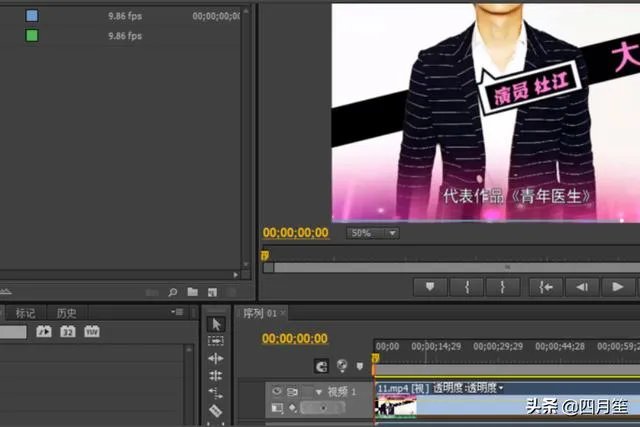The image size is (640, 427).
Task: Click the project panel horizontal scroll right arrow
Action: [236, 275]
